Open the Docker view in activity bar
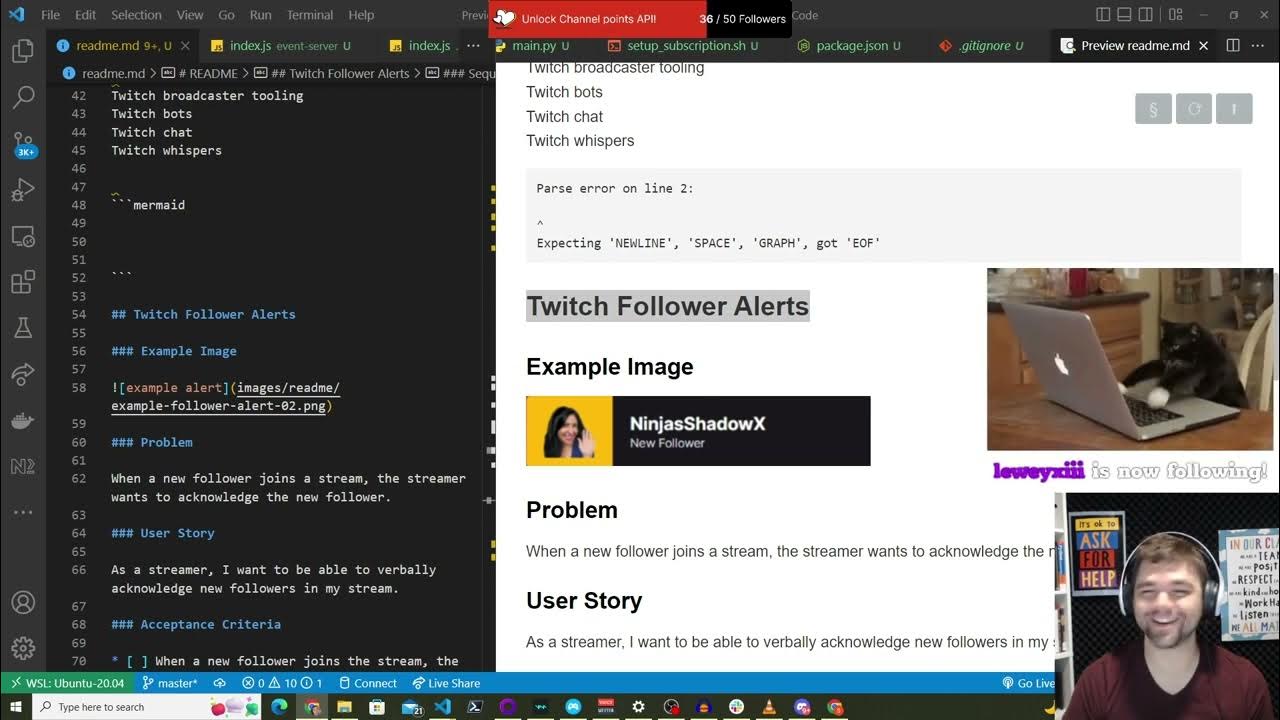 tap(23, 420)
